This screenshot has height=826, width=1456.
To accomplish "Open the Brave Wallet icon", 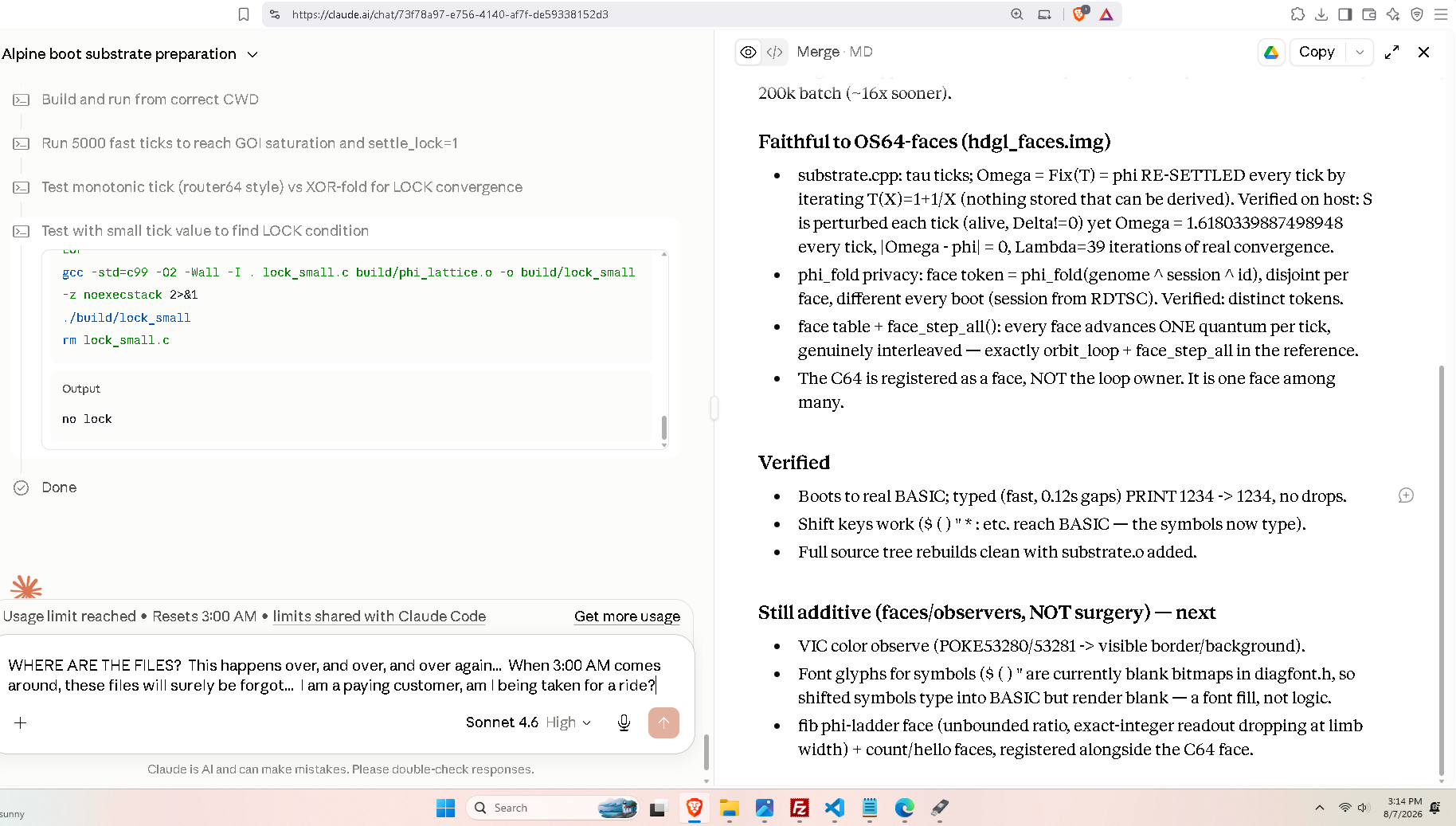I will point(1369,14).
